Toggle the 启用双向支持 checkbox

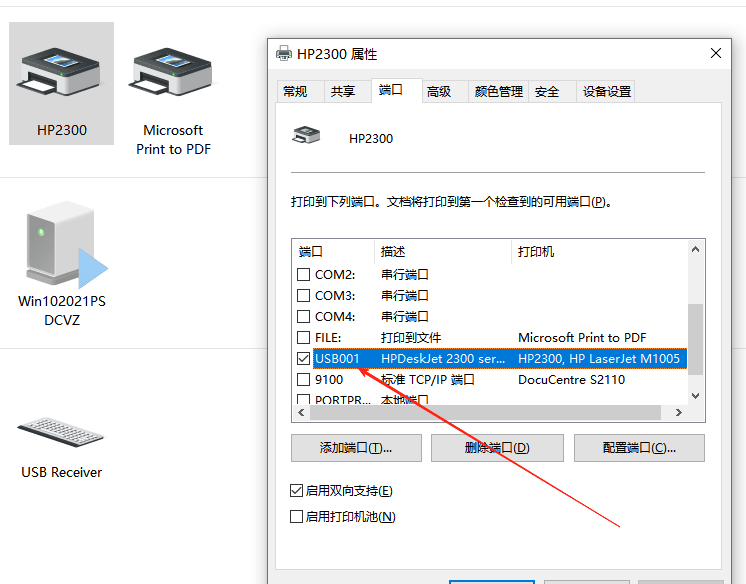point(296,491)
